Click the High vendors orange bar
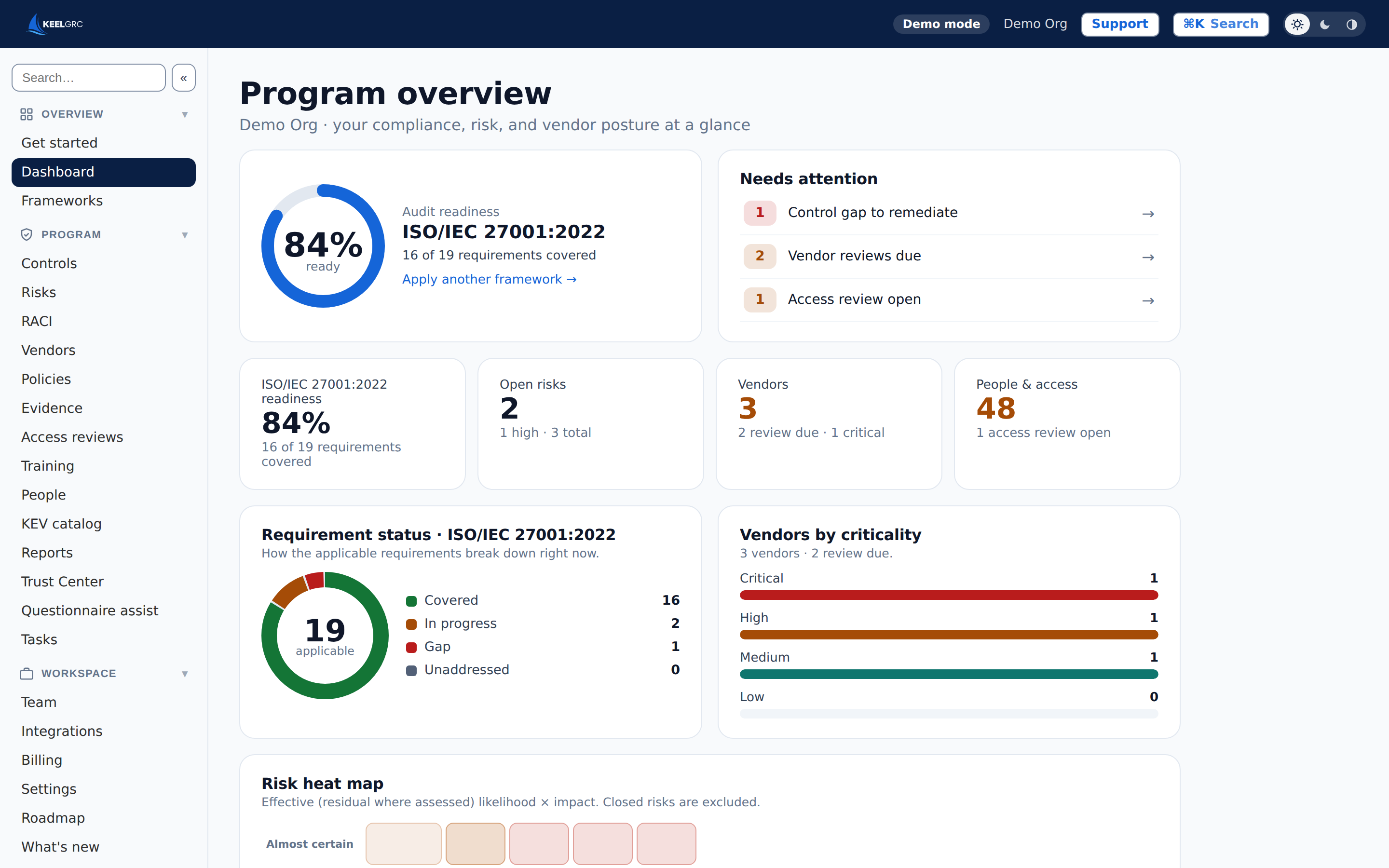 tap(949, 634)
